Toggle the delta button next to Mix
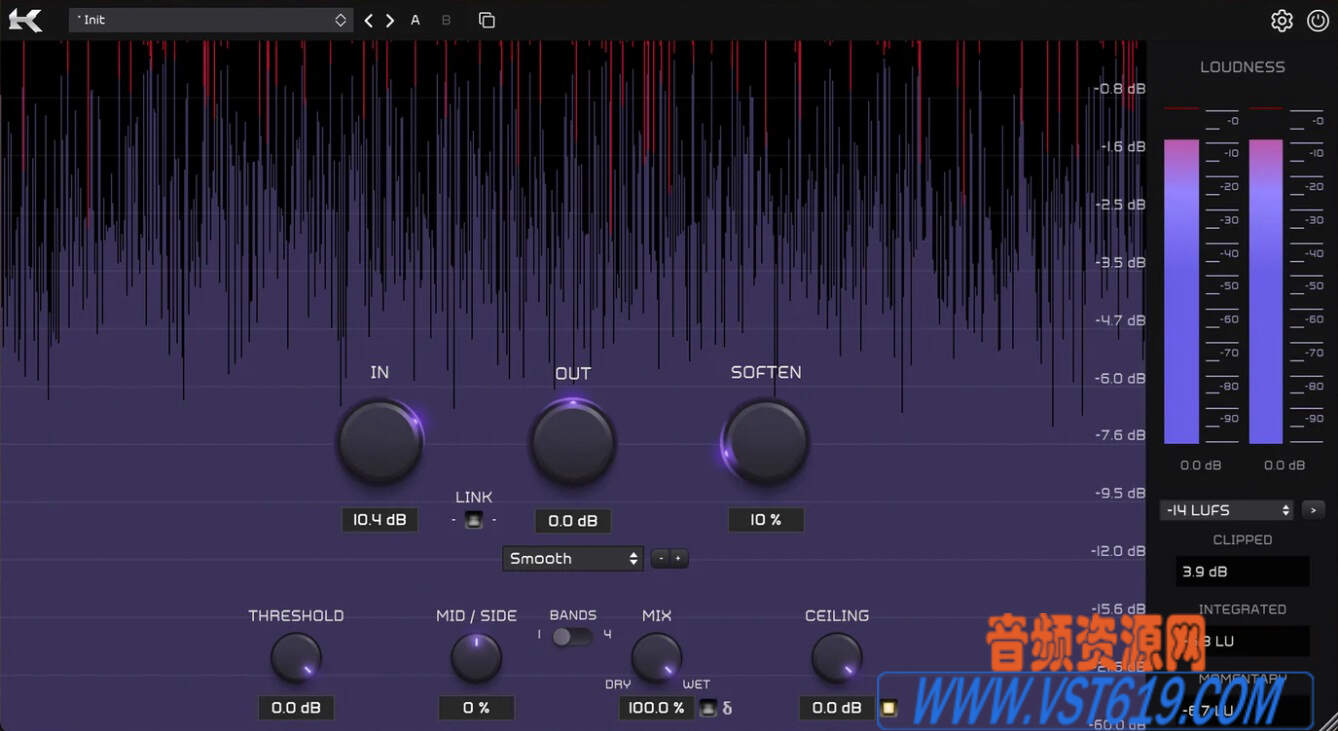 [x=708, y=709]
